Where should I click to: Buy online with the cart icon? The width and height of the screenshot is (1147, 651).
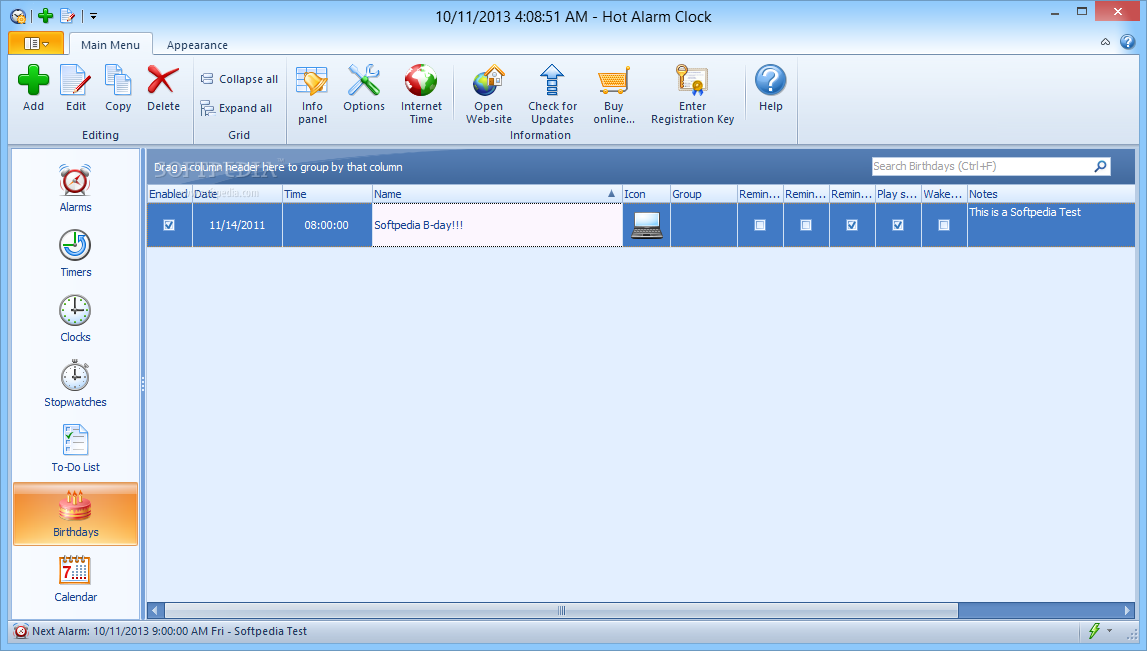[614, 94]
